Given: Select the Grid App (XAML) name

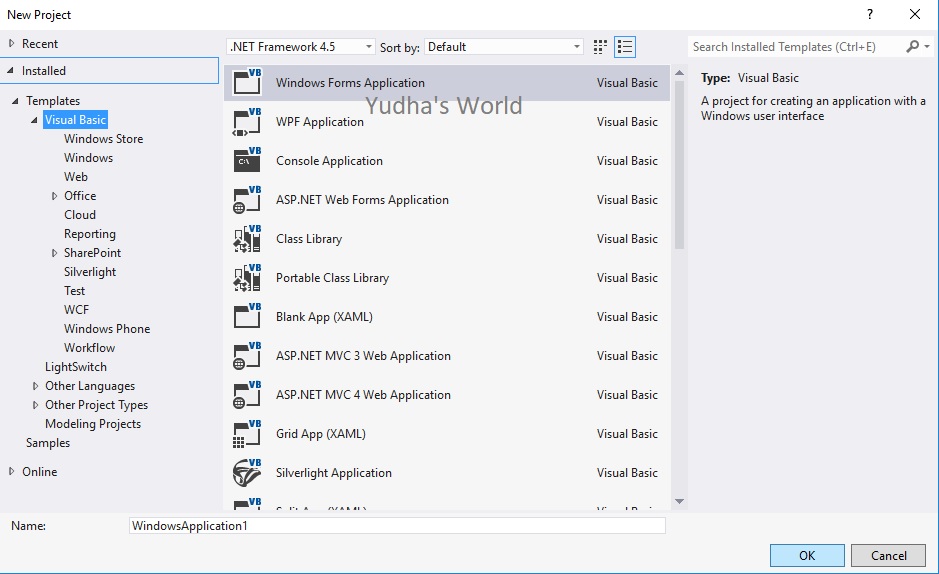Looking at the screenshot, I should [x=320, y=433].
